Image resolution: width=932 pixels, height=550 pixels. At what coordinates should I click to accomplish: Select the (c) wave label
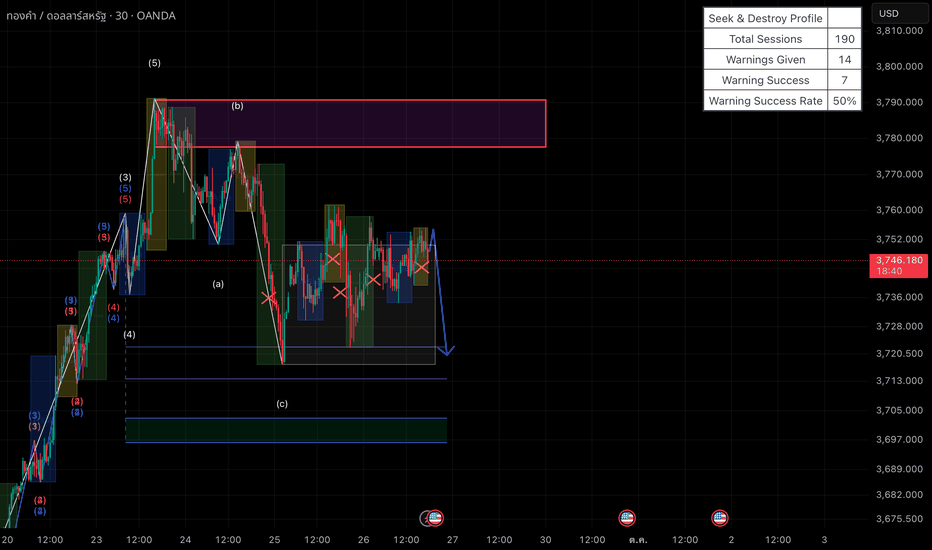[282, 404]
